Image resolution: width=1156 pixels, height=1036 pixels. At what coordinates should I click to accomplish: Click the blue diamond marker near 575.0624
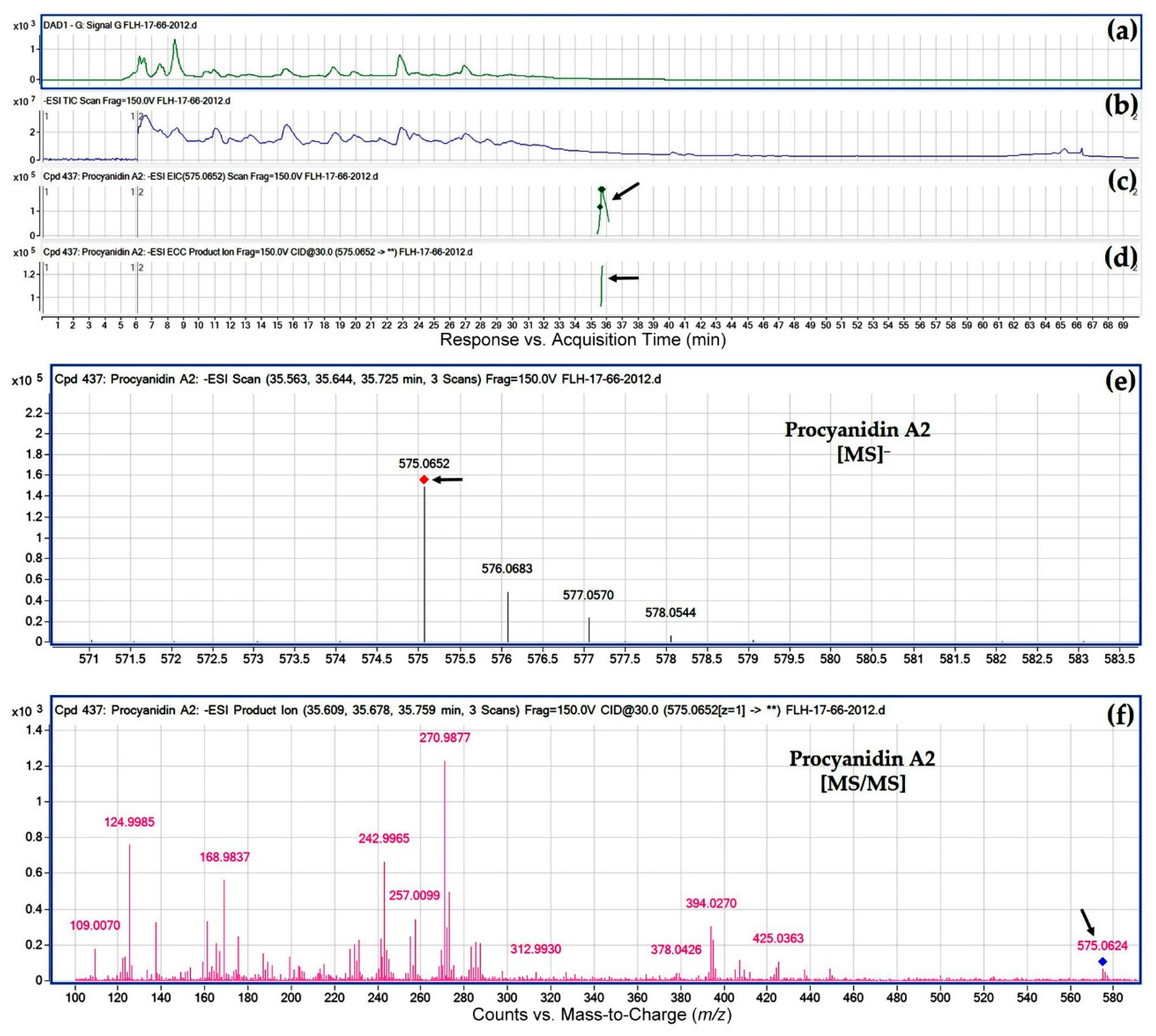pyautogui.click(x=1102, y=961)
